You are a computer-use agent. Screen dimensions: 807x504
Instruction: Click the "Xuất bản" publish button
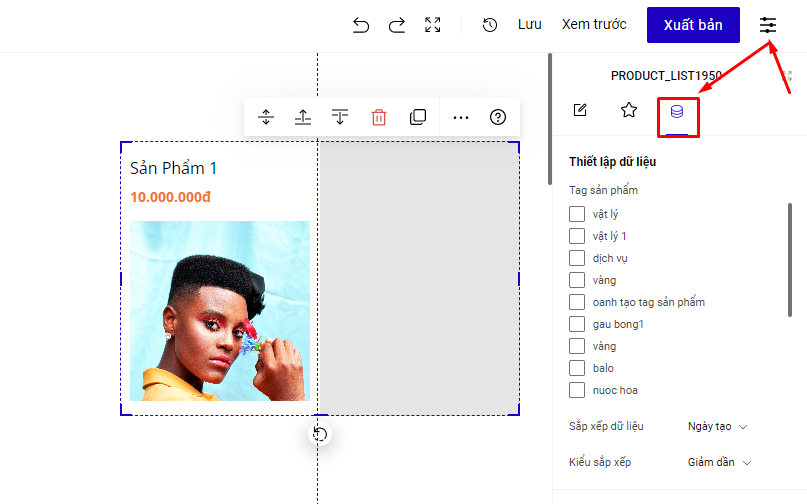click(693, 25)
